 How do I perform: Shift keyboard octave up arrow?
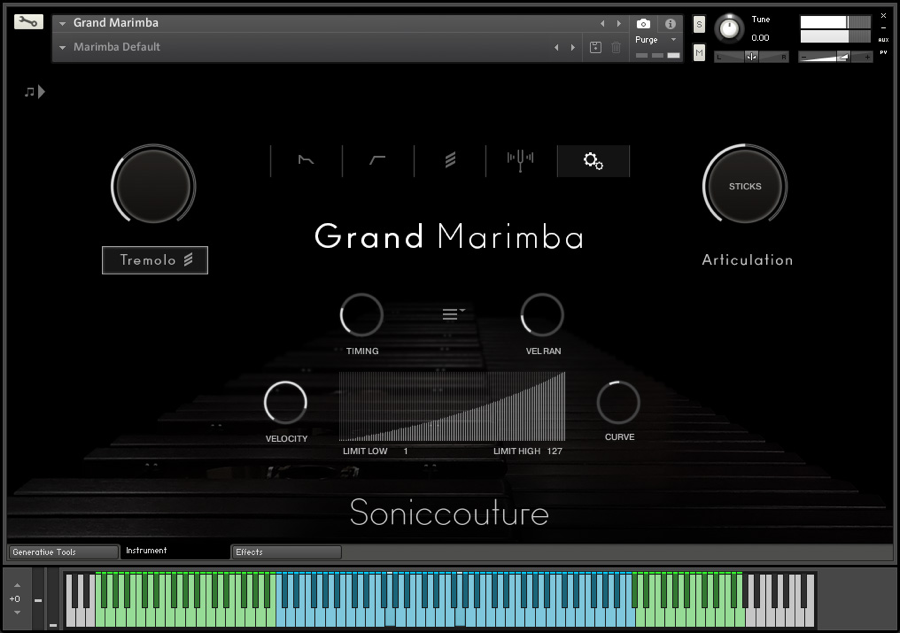(x=17, y=585)
